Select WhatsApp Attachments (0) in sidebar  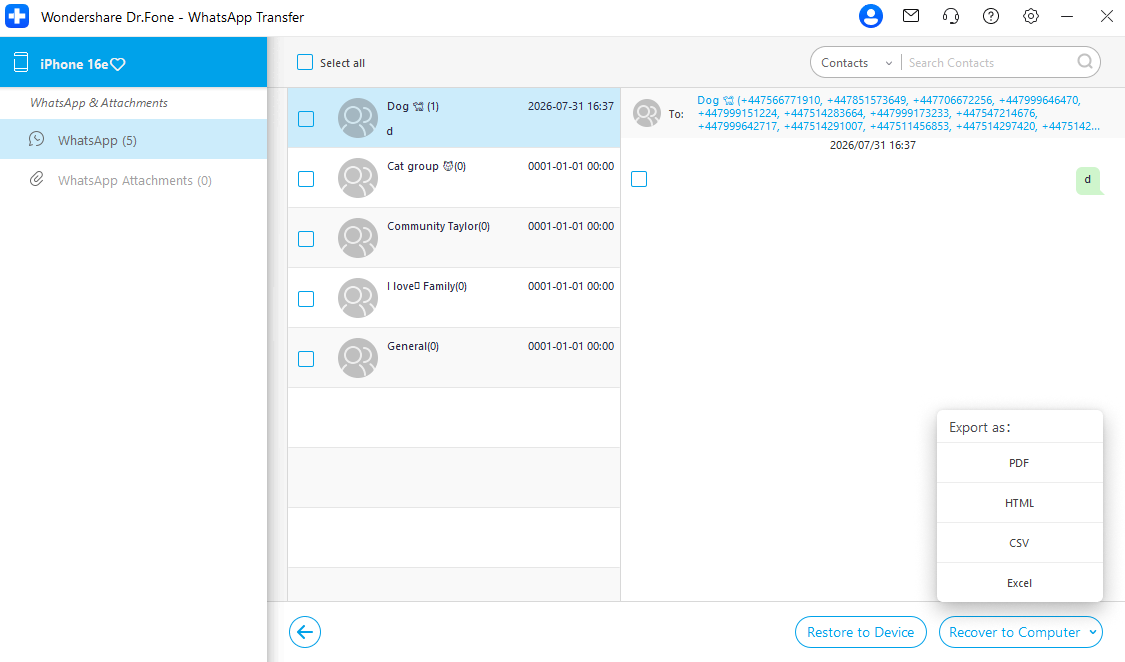(133, 179)
